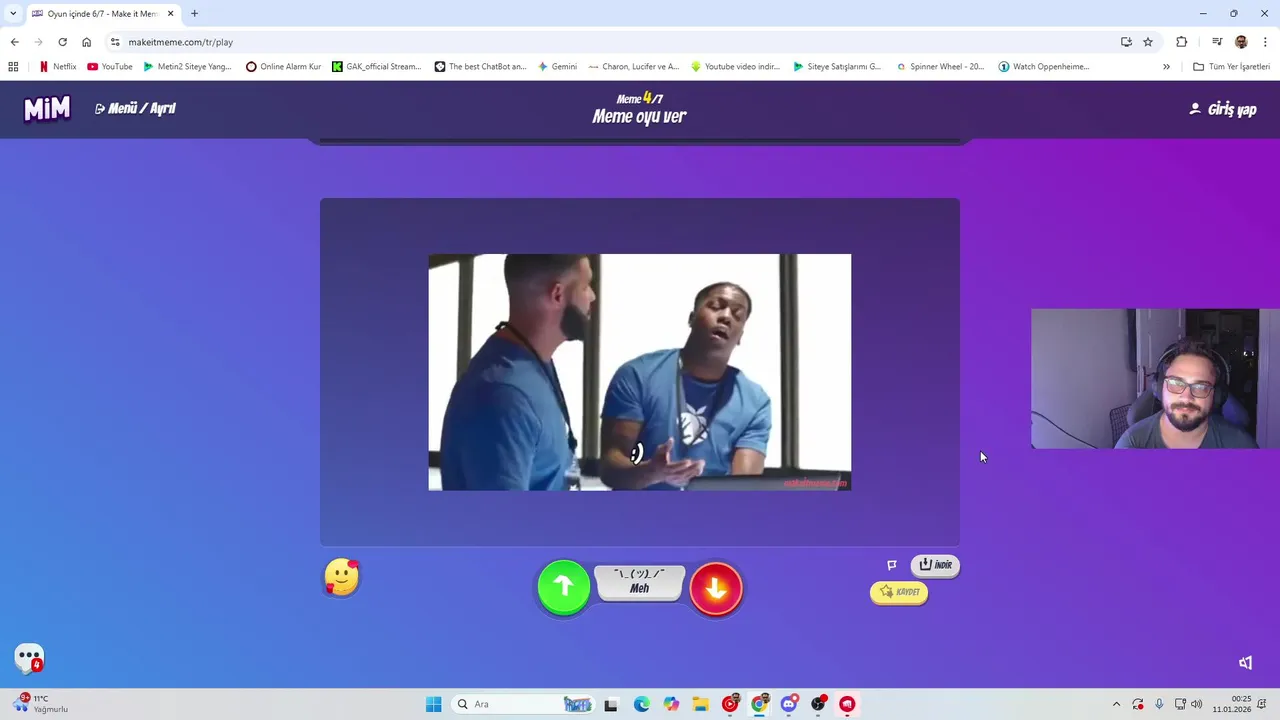Open Task View on the taskbar
The width and height of the screenshot is (1280, 720).
click(x=611, y=704)
